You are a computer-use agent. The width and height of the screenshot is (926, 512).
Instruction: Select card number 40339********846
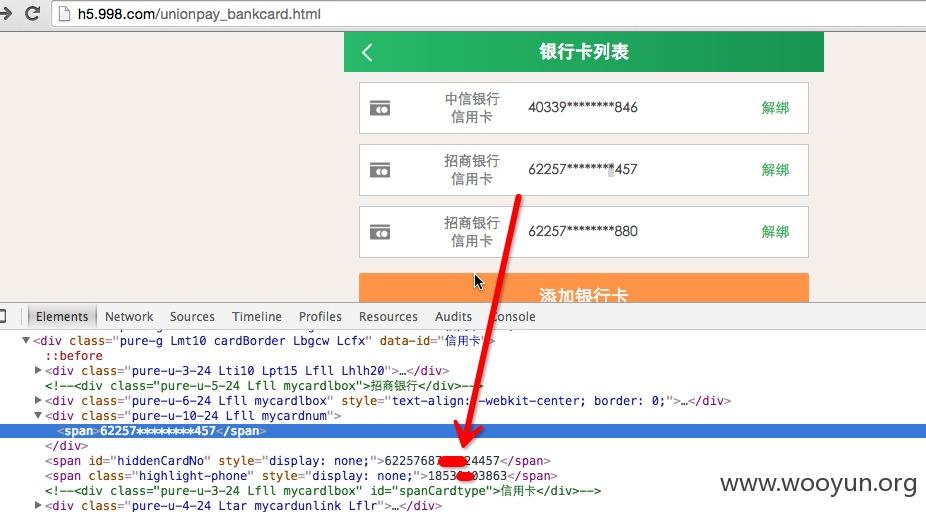pyautogui.click(x=583, y=107)
